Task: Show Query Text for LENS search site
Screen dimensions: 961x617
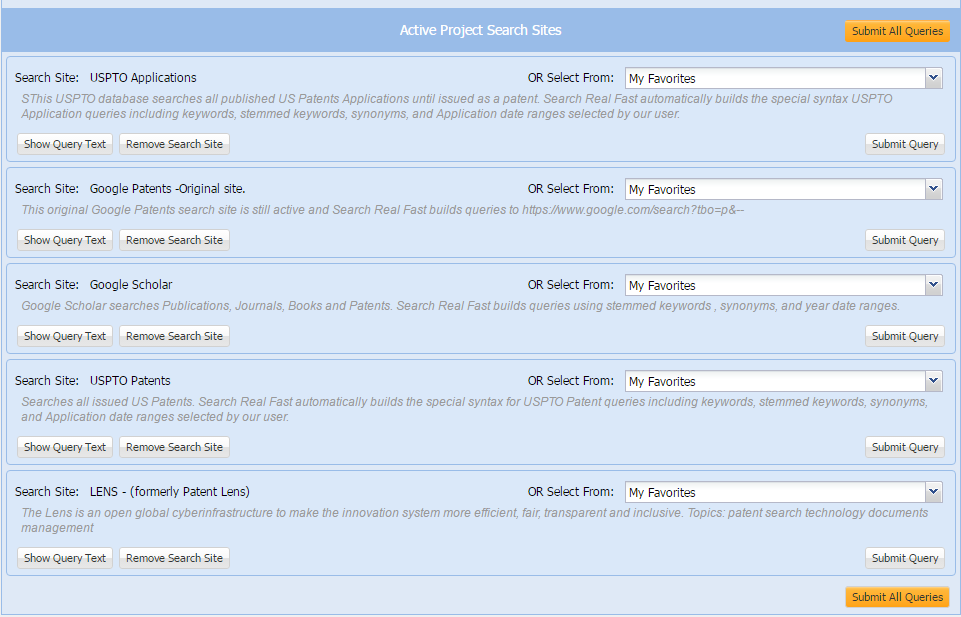Action: tap(65, 558)
